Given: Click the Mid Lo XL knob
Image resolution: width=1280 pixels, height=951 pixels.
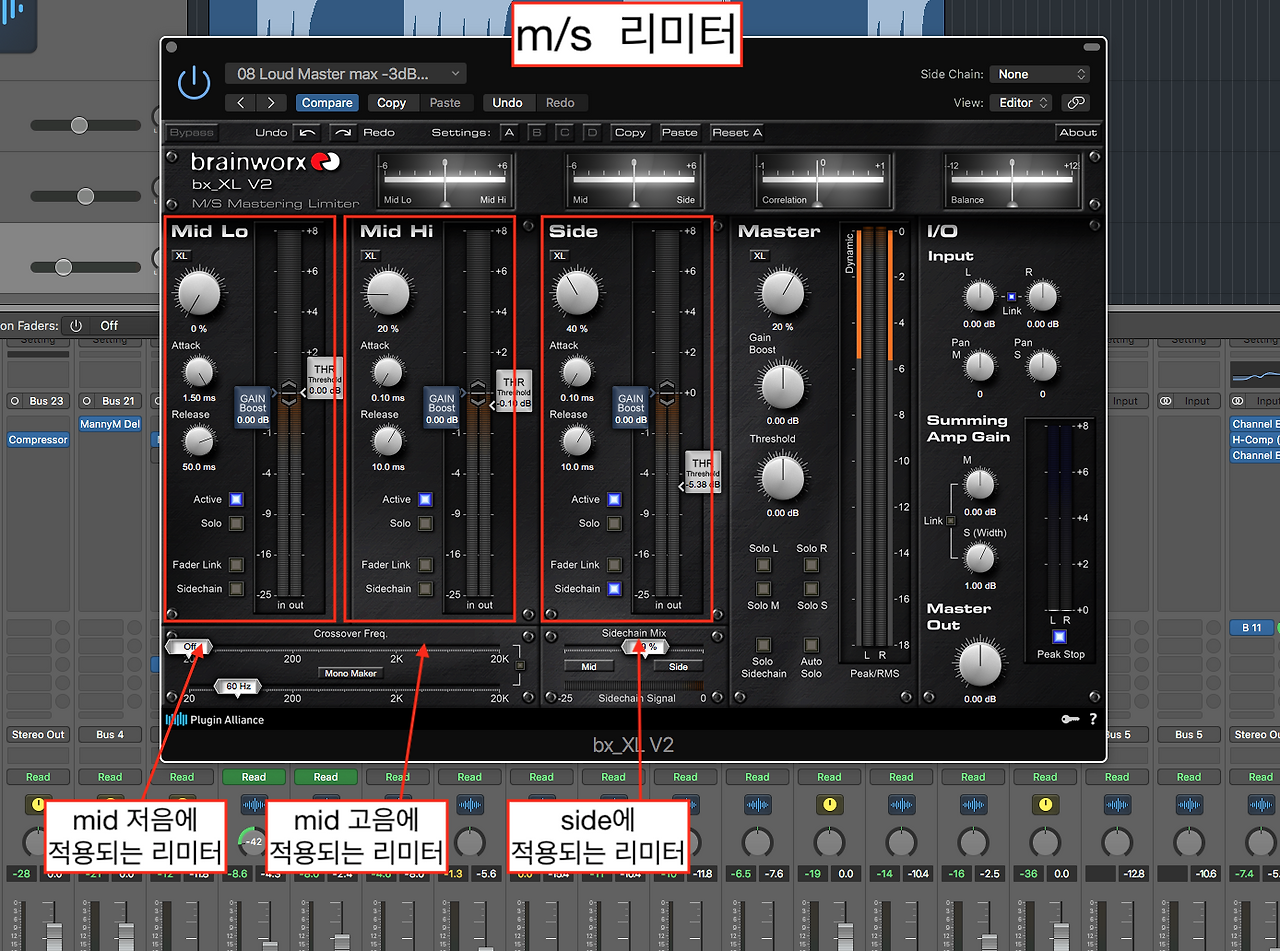Looking at the screenshot, I should click(x=199, y=293).
